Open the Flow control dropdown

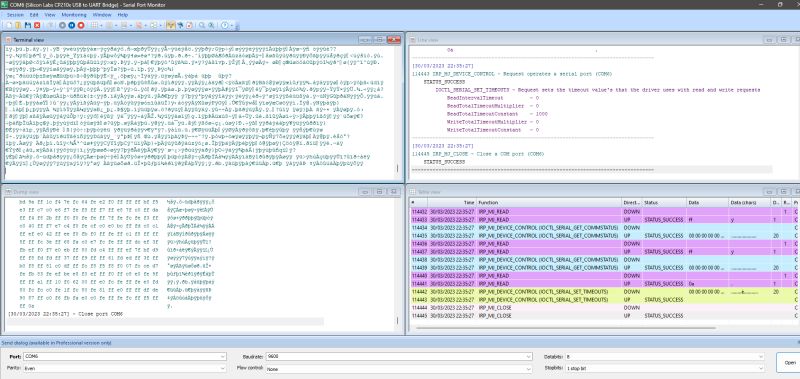529,368
